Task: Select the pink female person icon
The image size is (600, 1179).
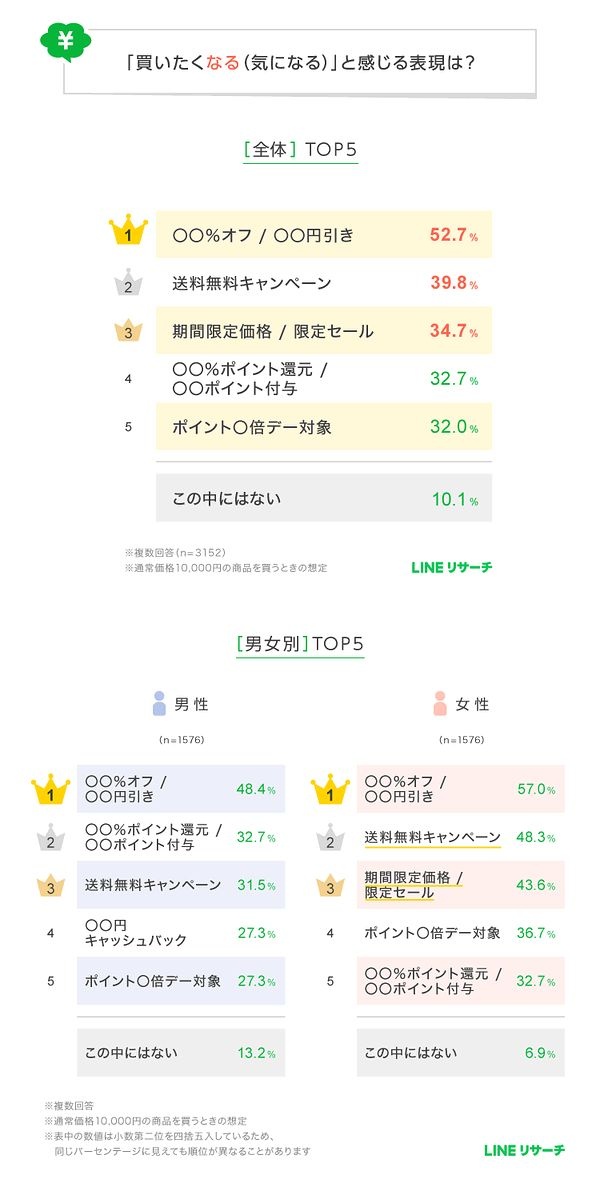Action: [440, 703]
